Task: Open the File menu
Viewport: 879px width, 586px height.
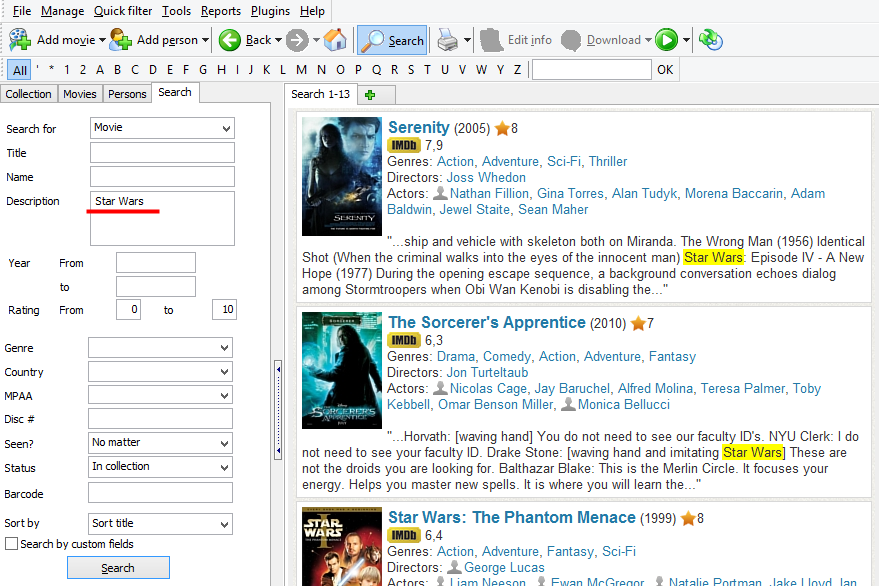Action: pos(22,11)
